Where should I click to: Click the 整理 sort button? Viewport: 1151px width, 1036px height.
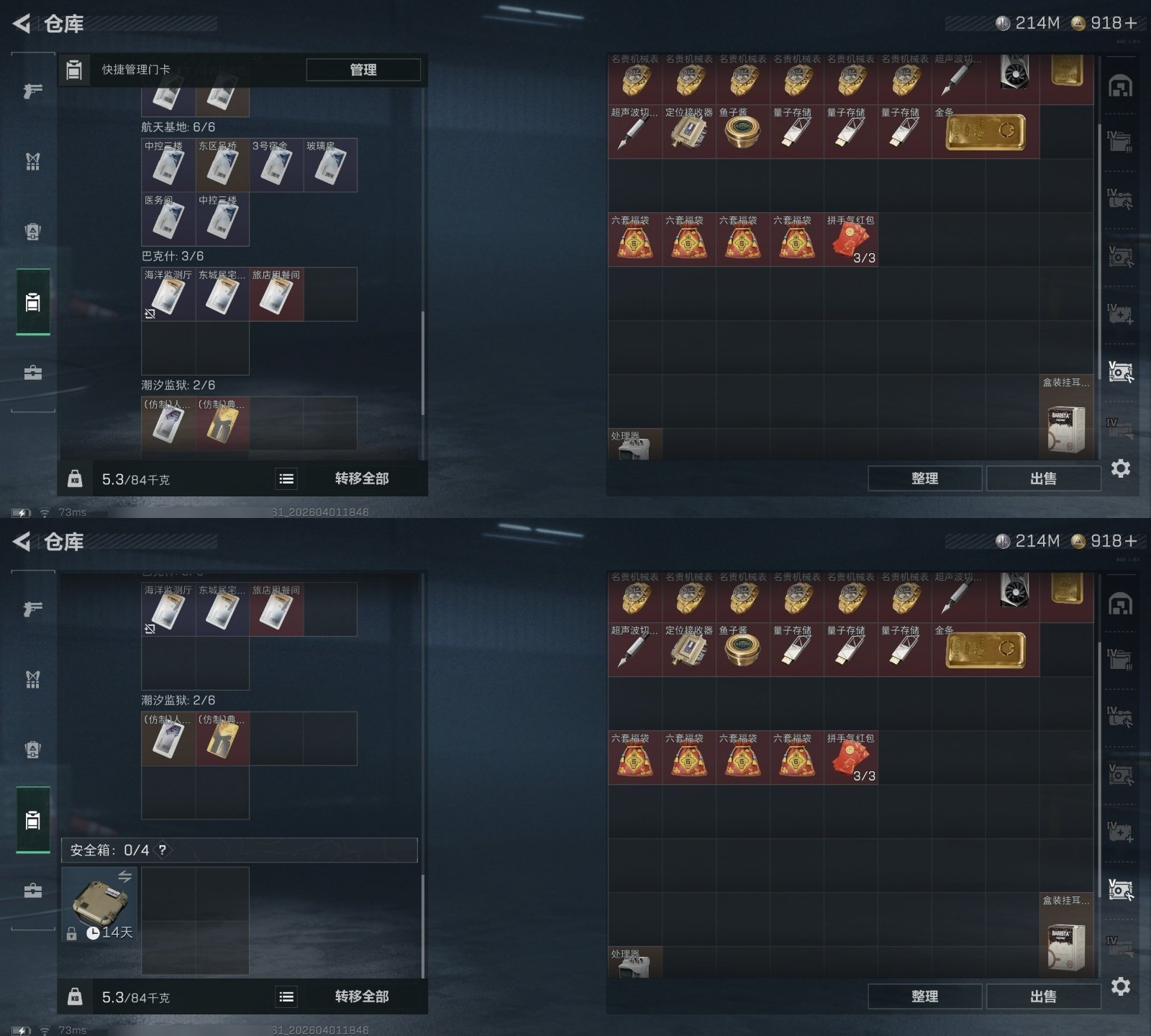click(924, 478)
